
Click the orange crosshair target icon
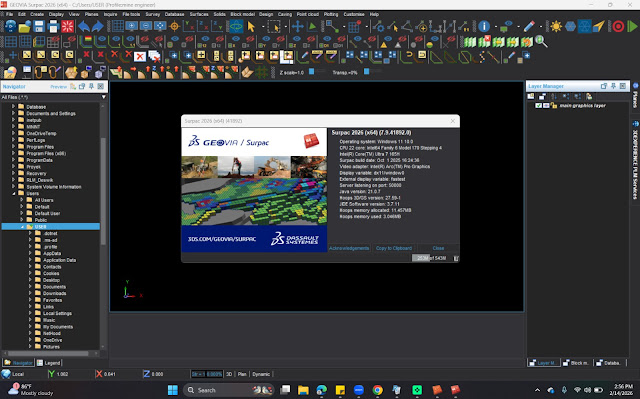point(174,27)
